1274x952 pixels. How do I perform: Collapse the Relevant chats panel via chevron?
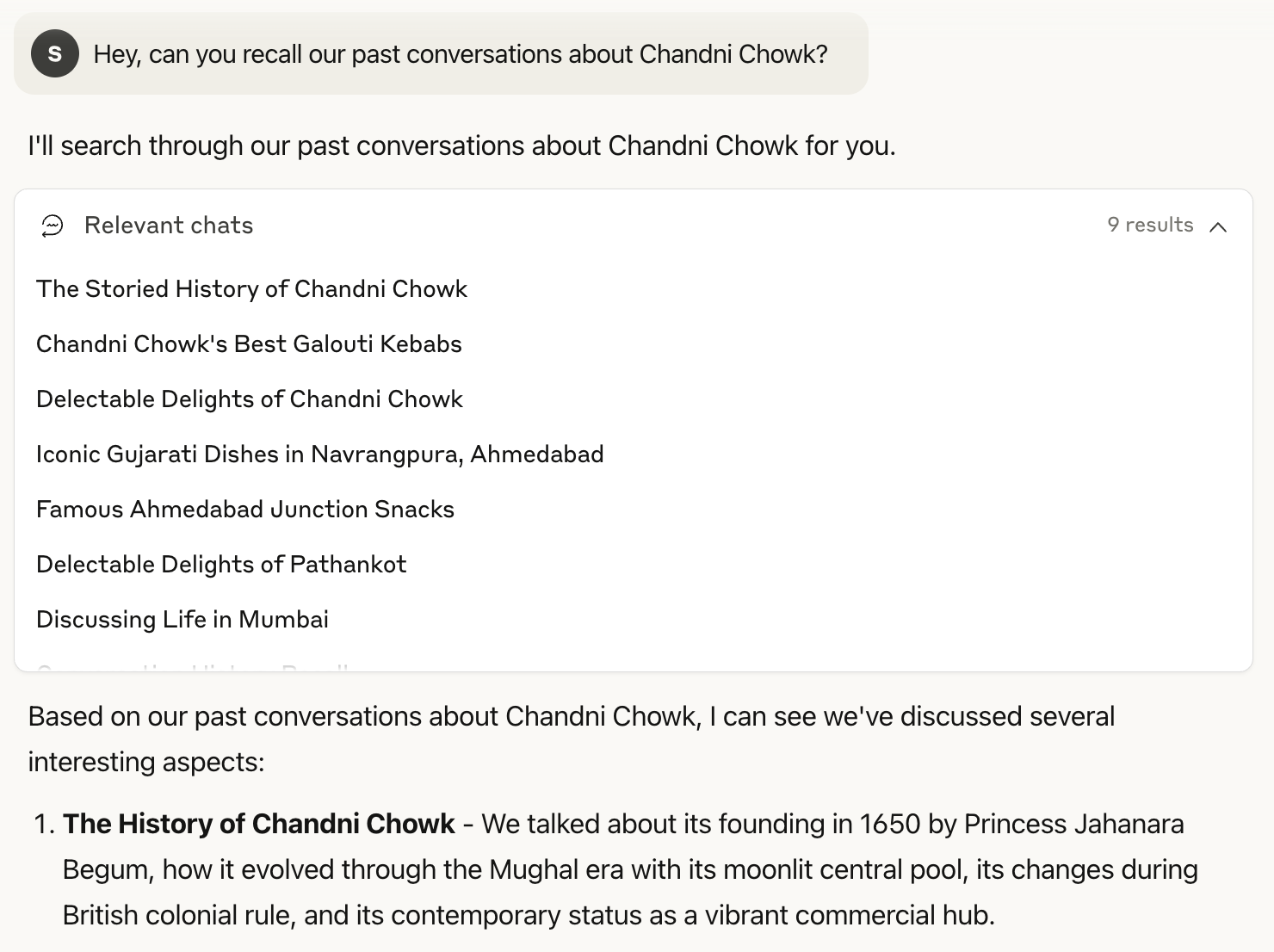(x=1219, y=227)
